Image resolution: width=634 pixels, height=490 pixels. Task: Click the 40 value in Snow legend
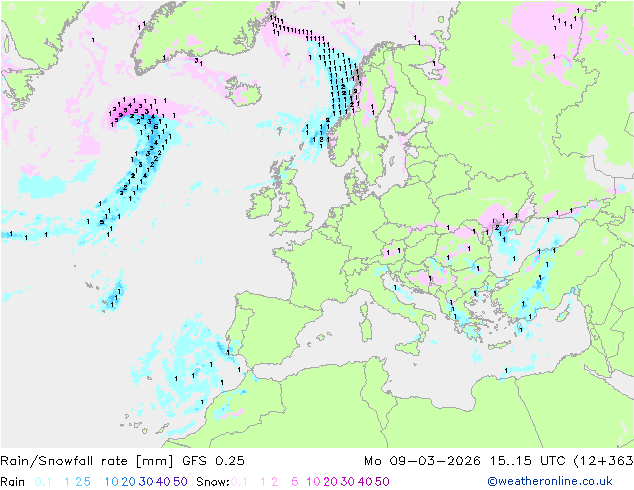[x=365, y=482]
